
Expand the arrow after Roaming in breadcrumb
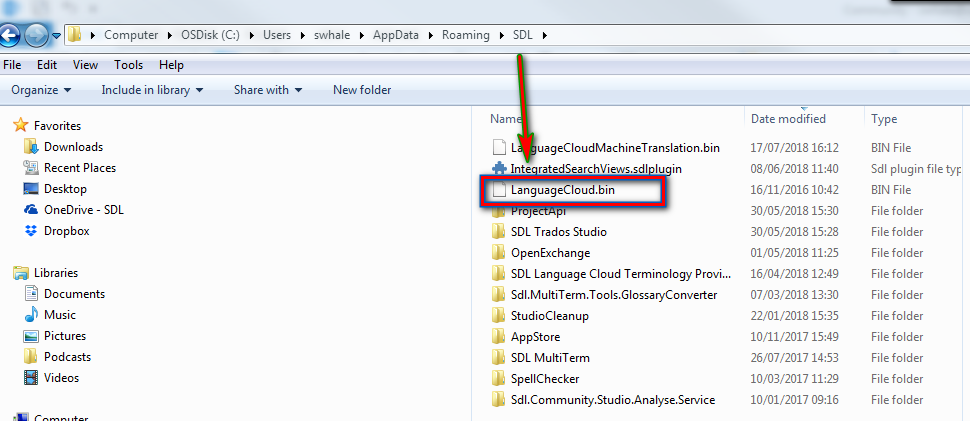point(500,35)
